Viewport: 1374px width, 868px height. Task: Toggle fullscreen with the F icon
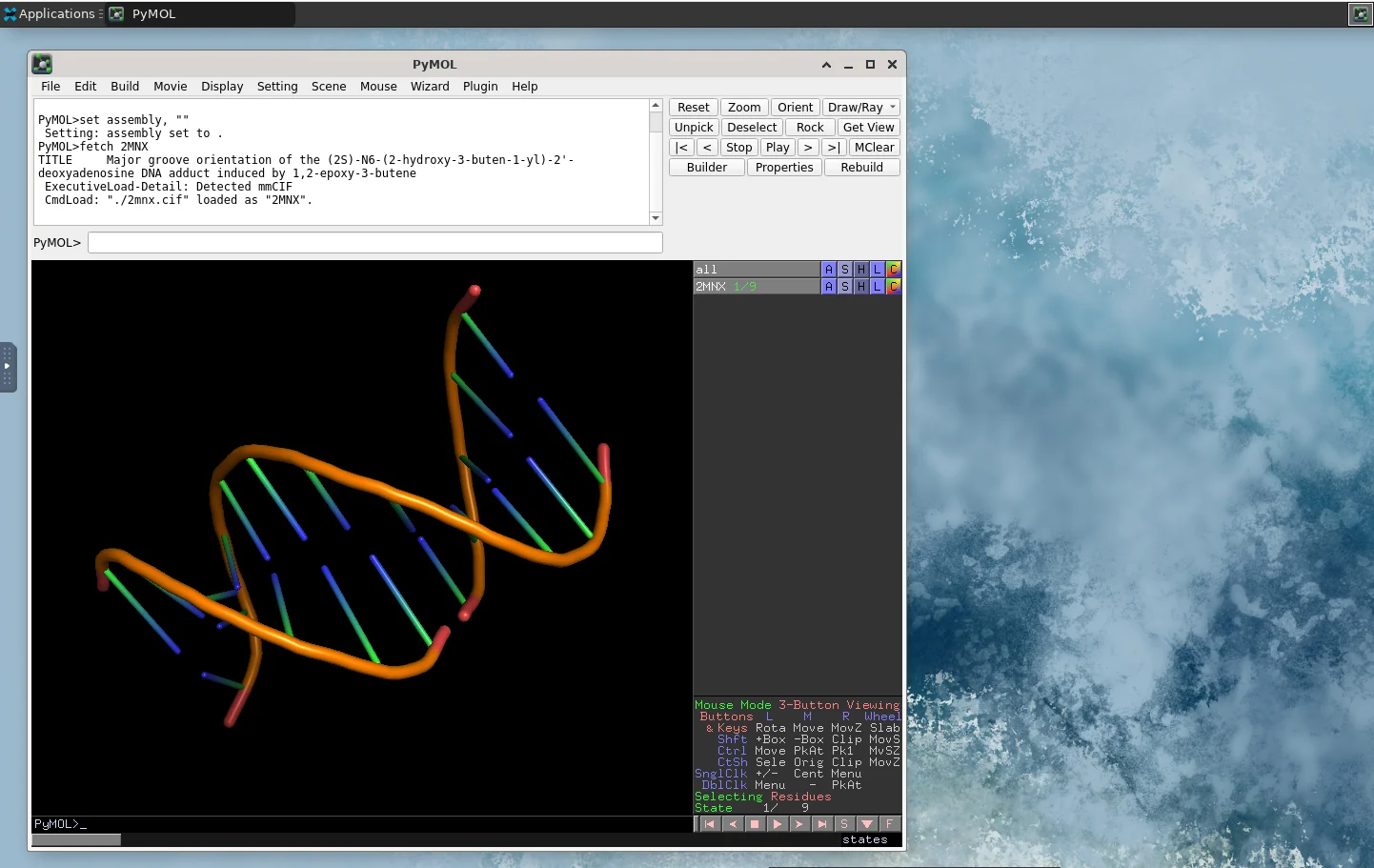[889, 824]
